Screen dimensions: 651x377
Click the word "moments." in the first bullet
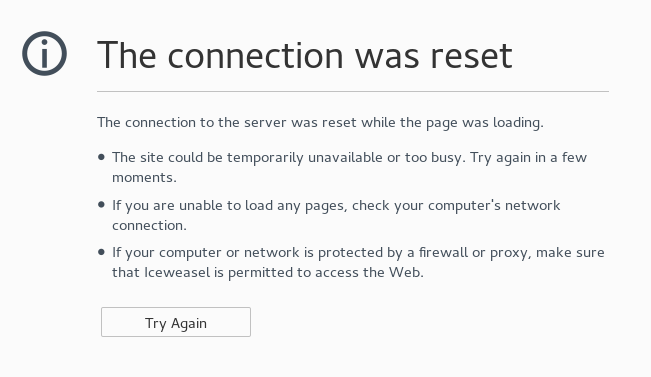(144, 178)
